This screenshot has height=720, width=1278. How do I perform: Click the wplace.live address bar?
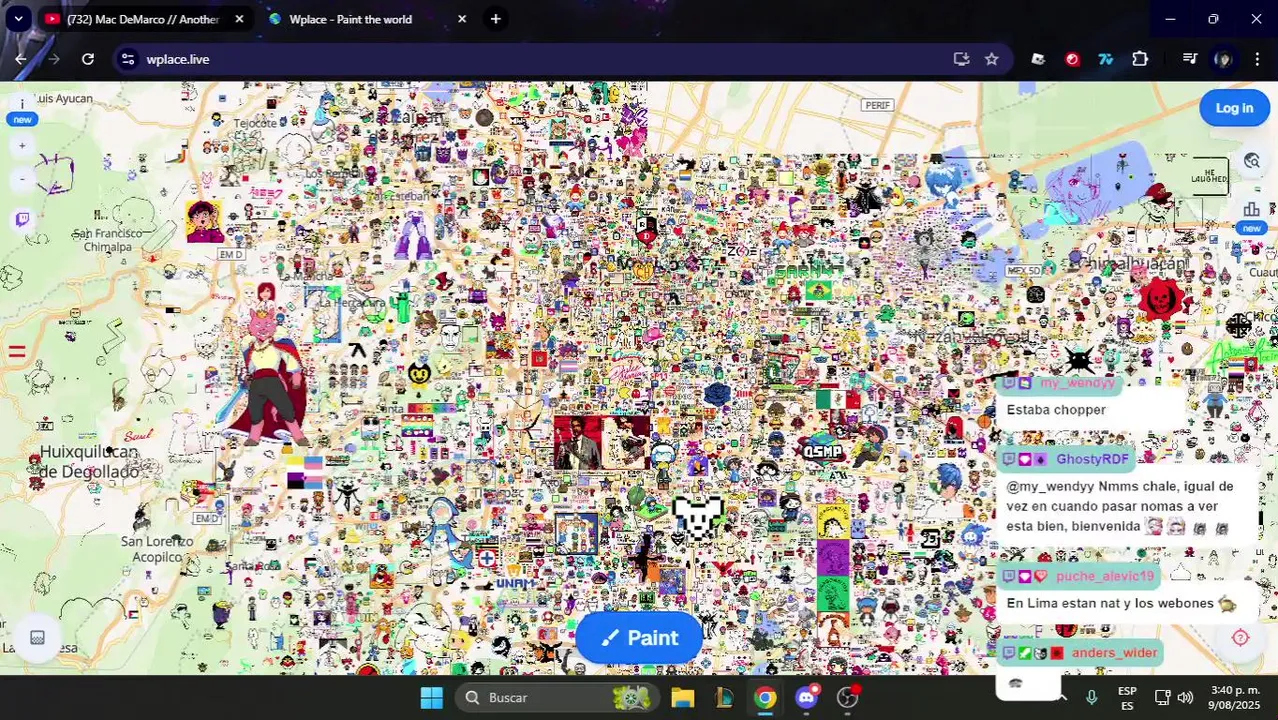[540, 59]
